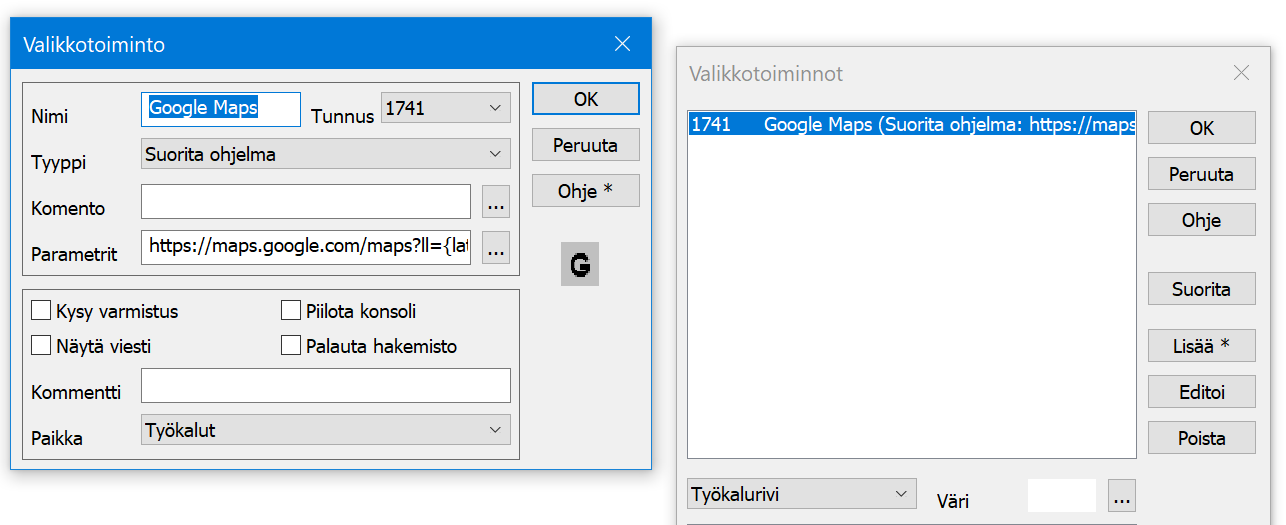The width and height of the screenshot is (1286, 525).
Task: Check the Piilota konsoli option
Action: [x=291, y=311]
